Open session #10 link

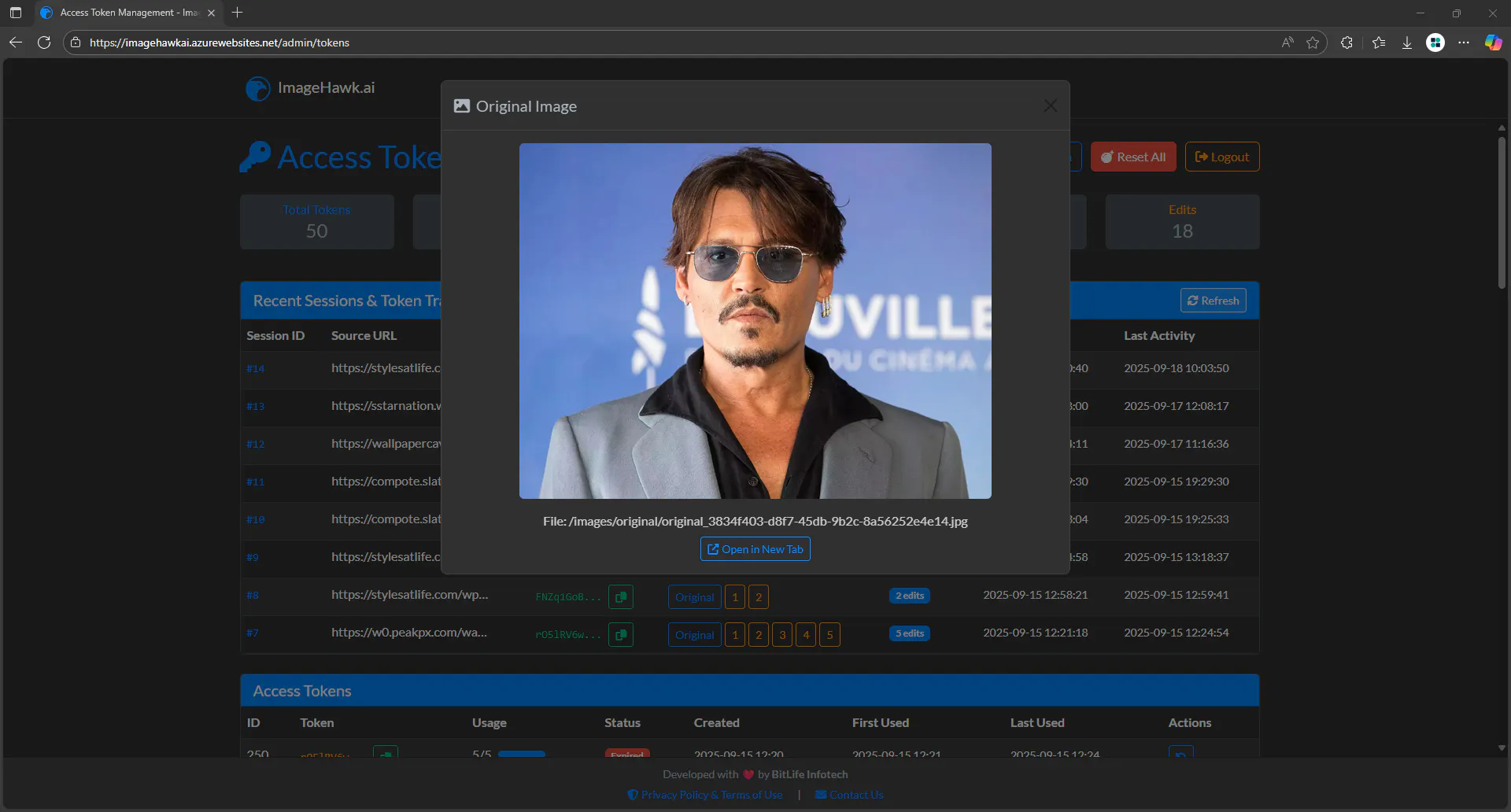(x=255, y=519)
